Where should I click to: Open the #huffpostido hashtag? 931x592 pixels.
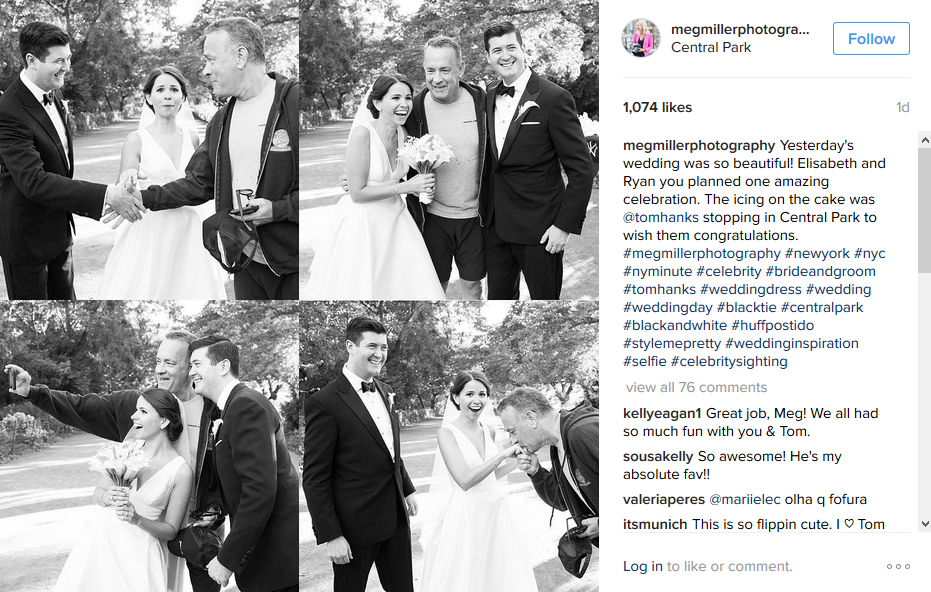[x=772, y=325]
